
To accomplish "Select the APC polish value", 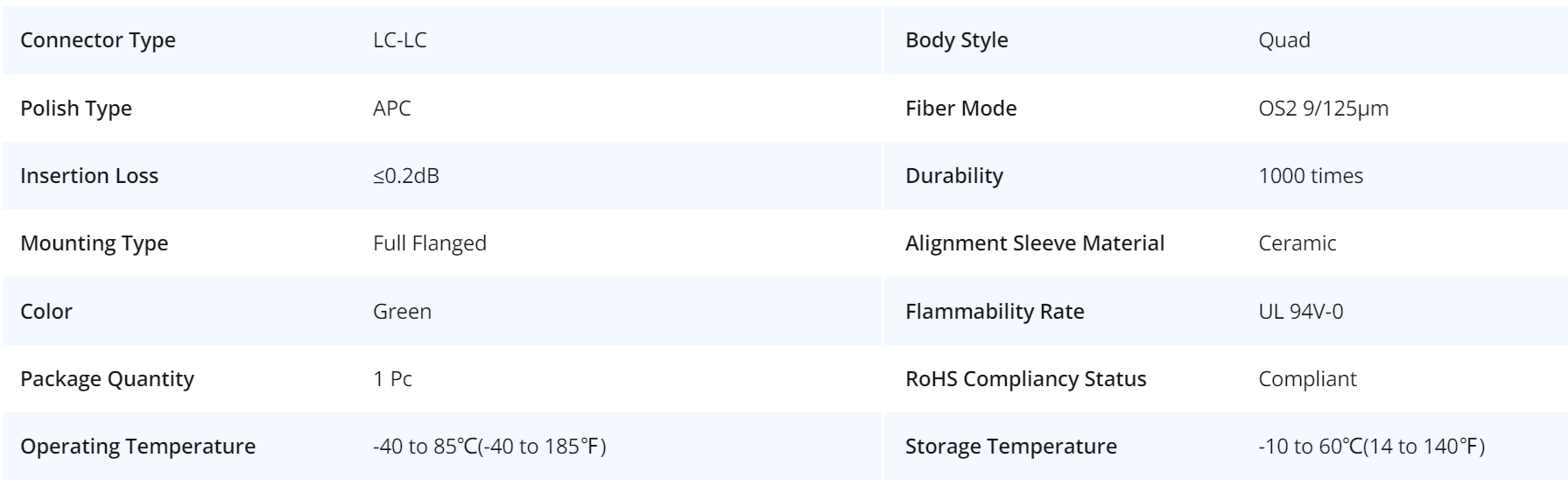I will click(x=392, y=109).
